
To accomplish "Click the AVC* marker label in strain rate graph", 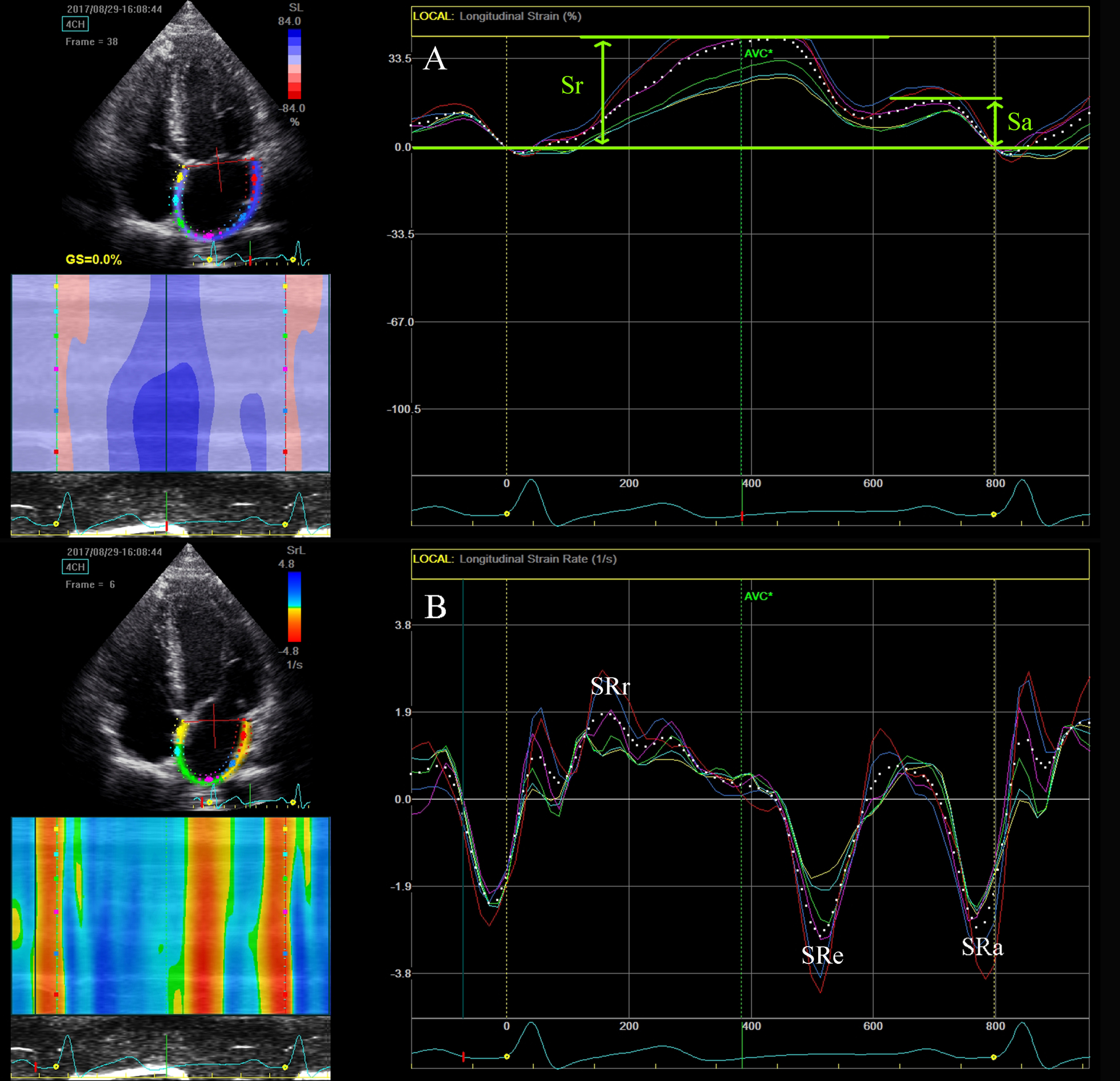I will click(758, 596).
